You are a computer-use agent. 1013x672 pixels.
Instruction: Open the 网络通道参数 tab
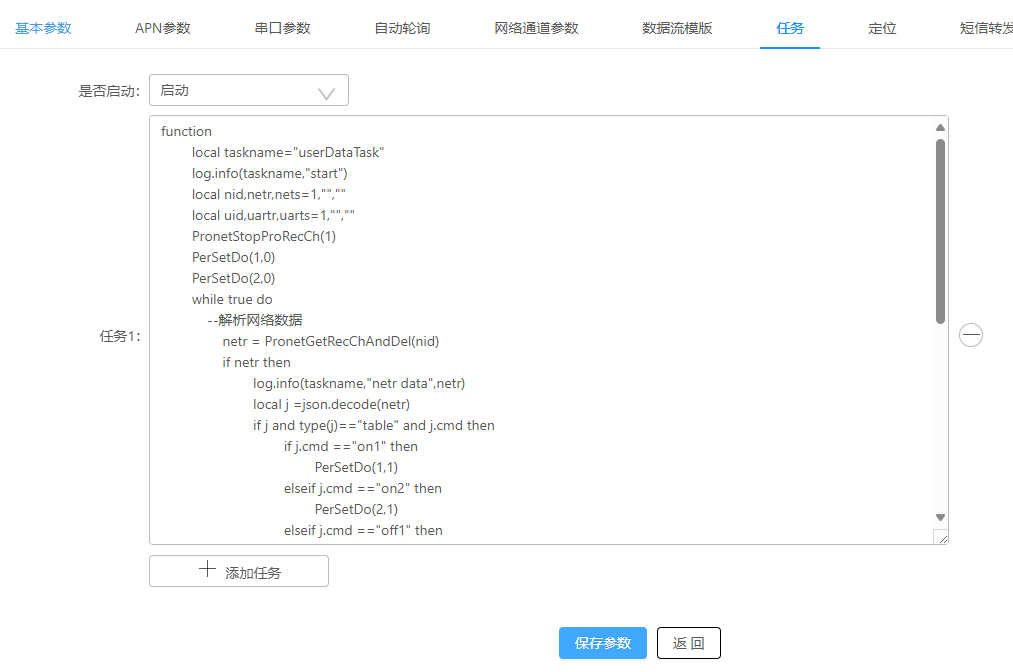tap(535, 29)
